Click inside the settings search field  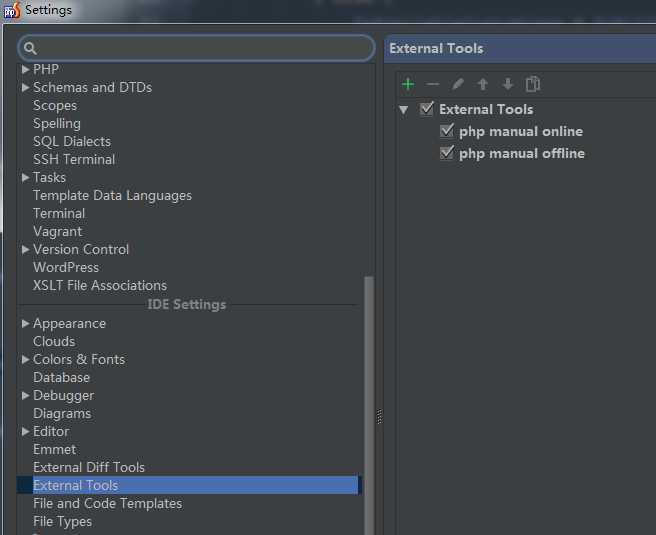[x=200, y=48]
